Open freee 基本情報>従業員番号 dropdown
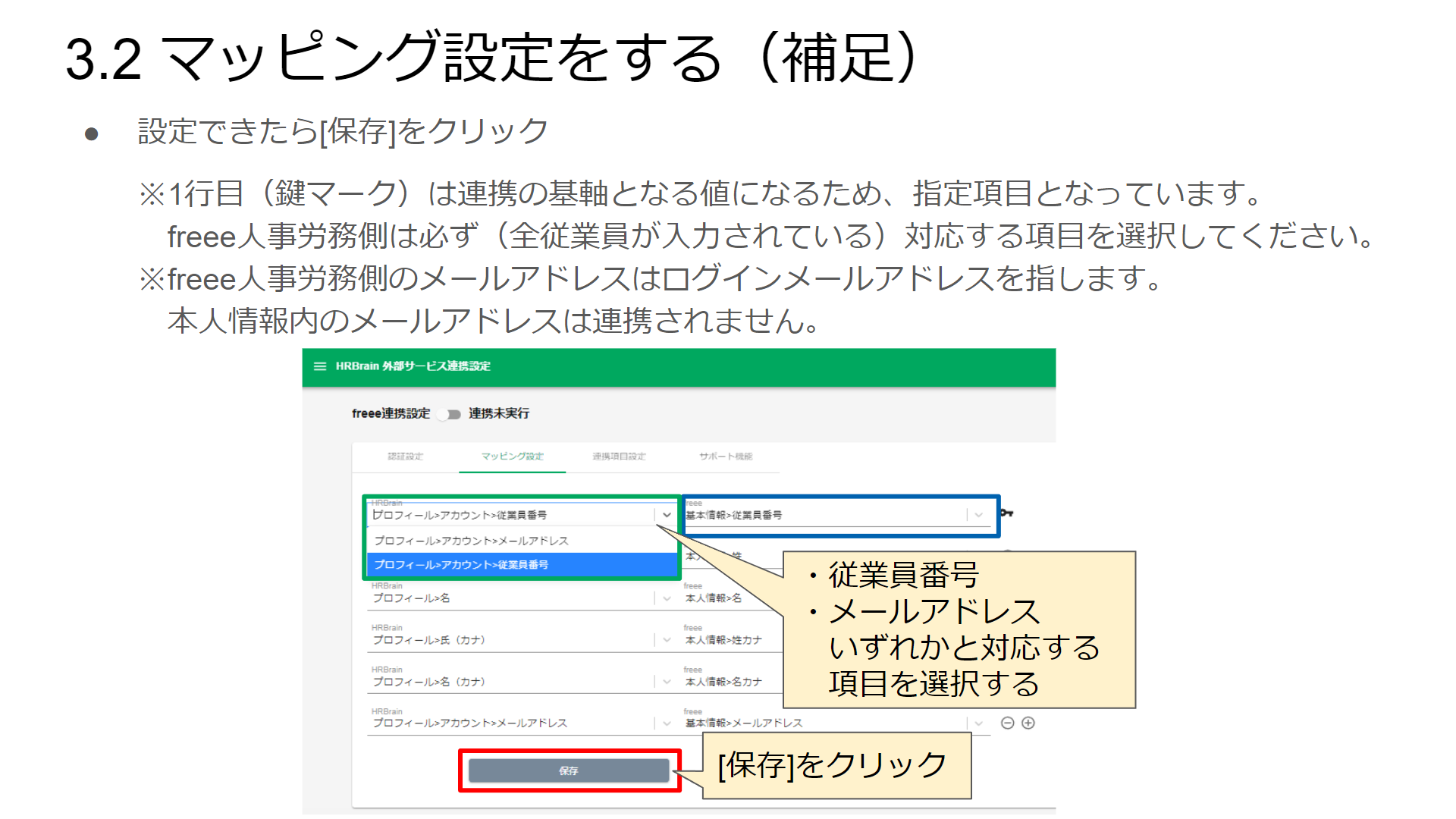Image resolution: width=1456 pixels, height=819 pixels. 979,515
